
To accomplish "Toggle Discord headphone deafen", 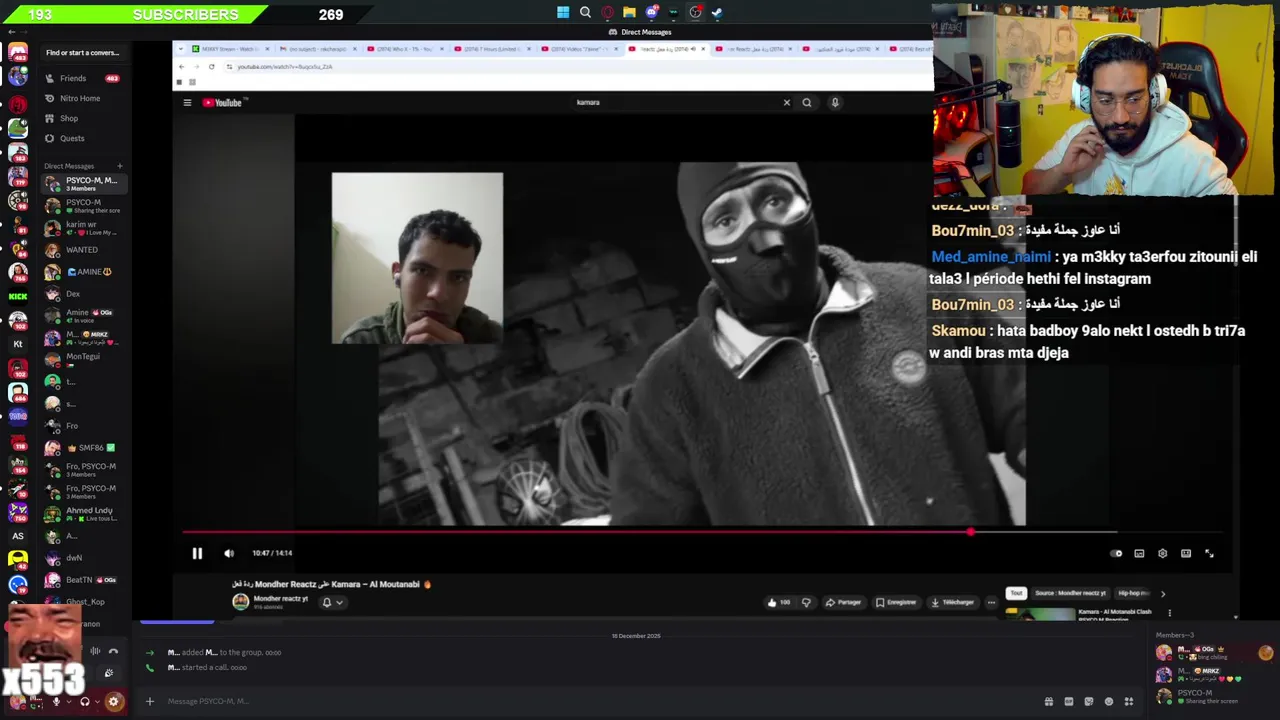I will coord(84,701).
